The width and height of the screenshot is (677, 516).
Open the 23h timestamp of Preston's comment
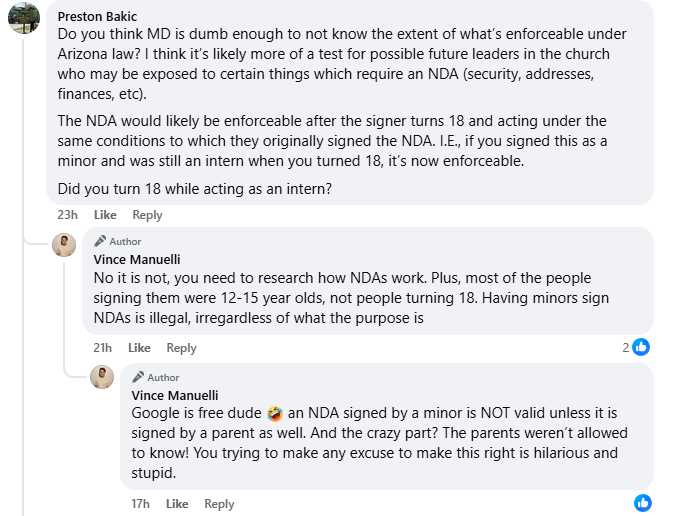coord(68,215)
